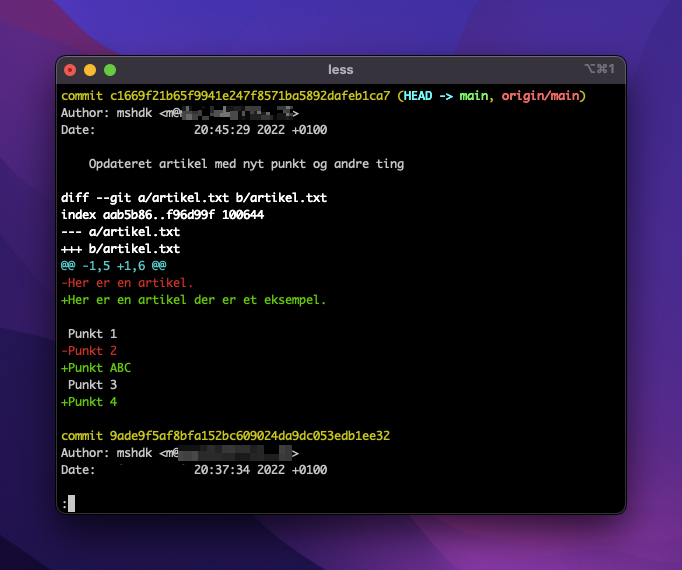This screenshot has width=682, height=570.
Task: Close the less terminal window
Action: (70, 70)
